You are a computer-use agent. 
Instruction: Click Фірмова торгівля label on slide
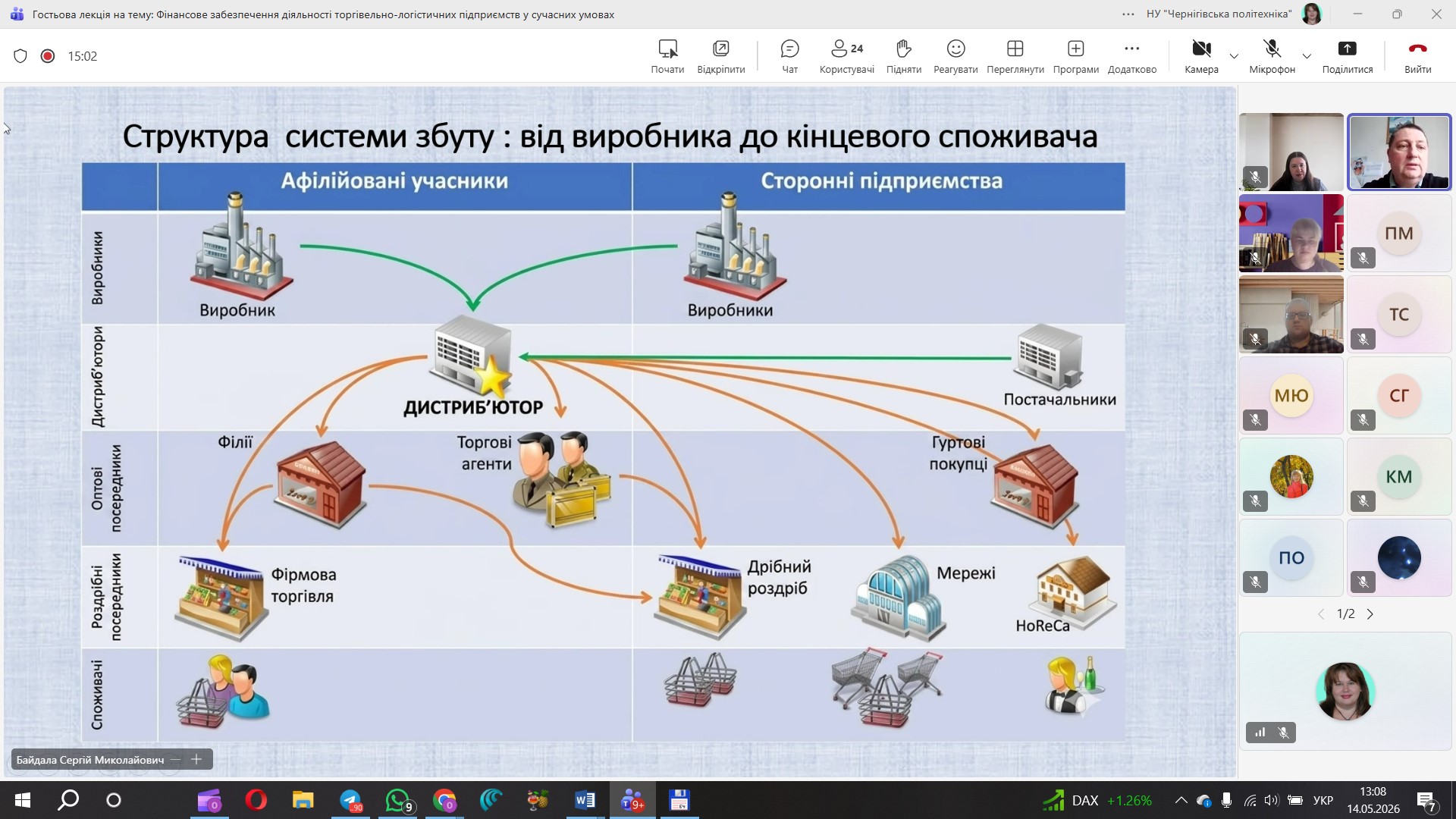pyautogui.click(x=303, y=585)
